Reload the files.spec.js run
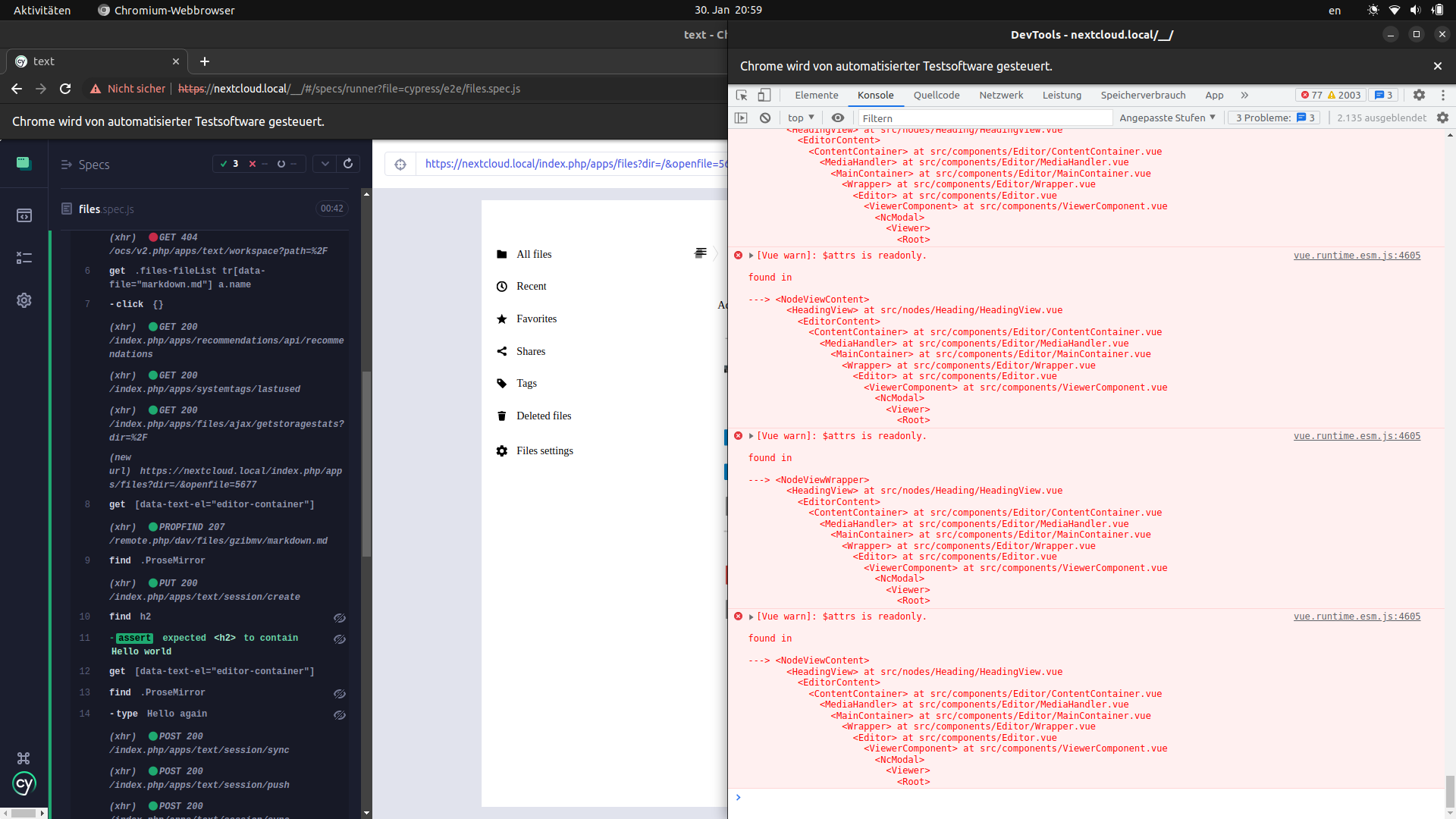 coord(347,164)
